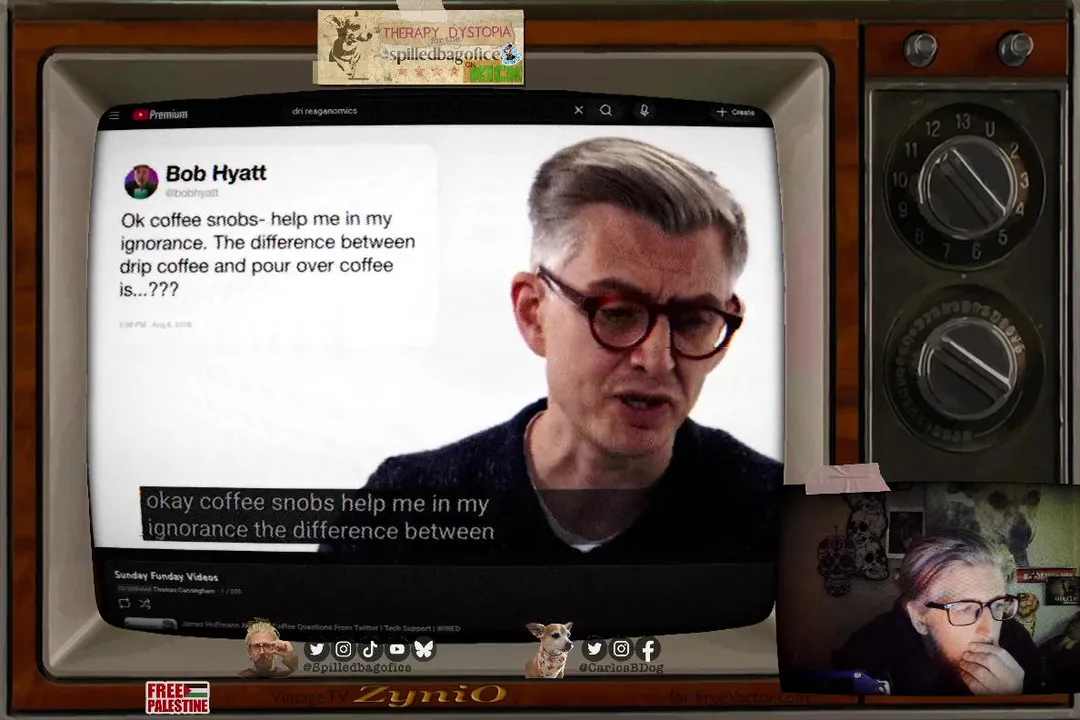
Task: Click the numbered channel dial on TV
Action: pos(964,185)
